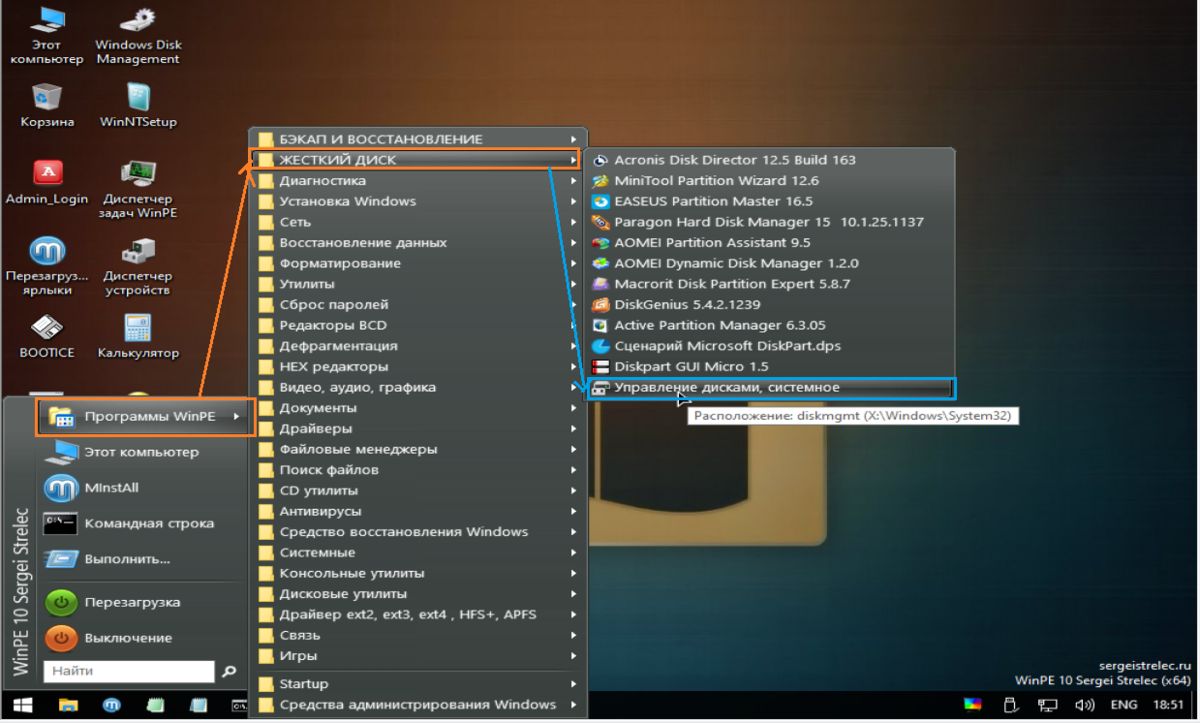
Task: Launch BOOTICE desktop shortcut
Action: pos(47,336)
